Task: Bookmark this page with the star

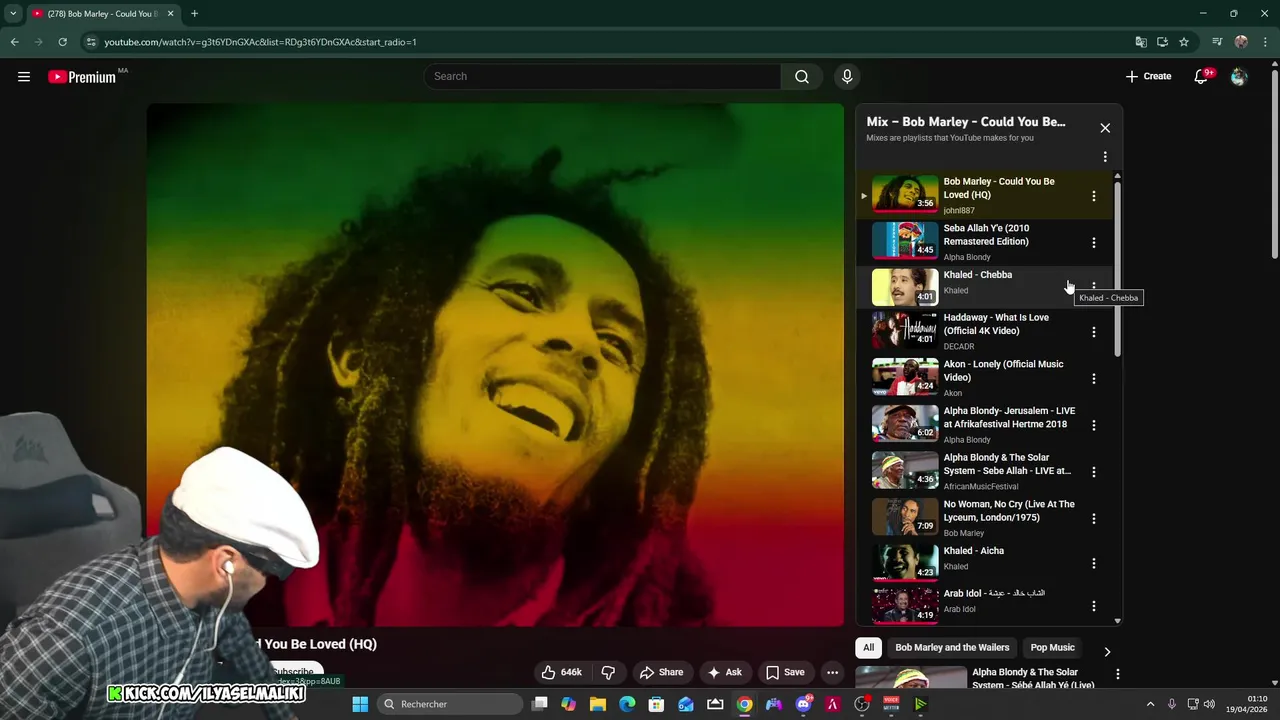Action: click(1184, 42)
